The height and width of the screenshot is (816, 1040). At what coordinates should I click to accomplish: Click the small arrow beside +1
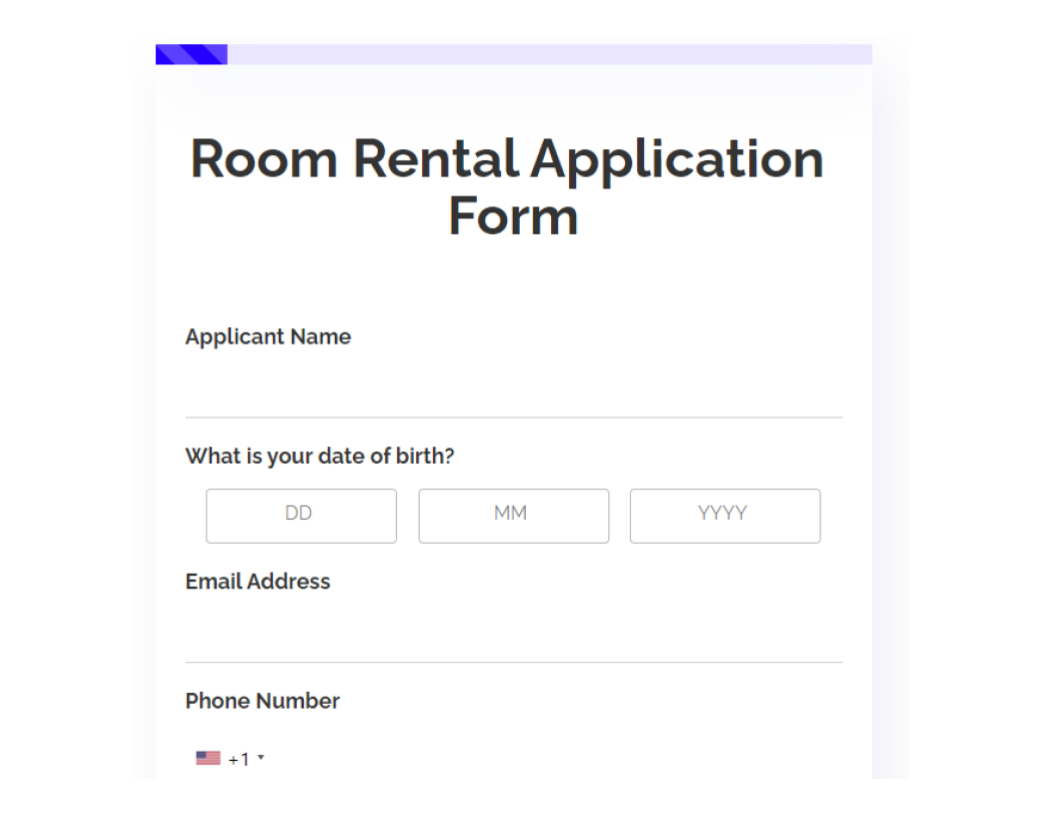[261, 757]
